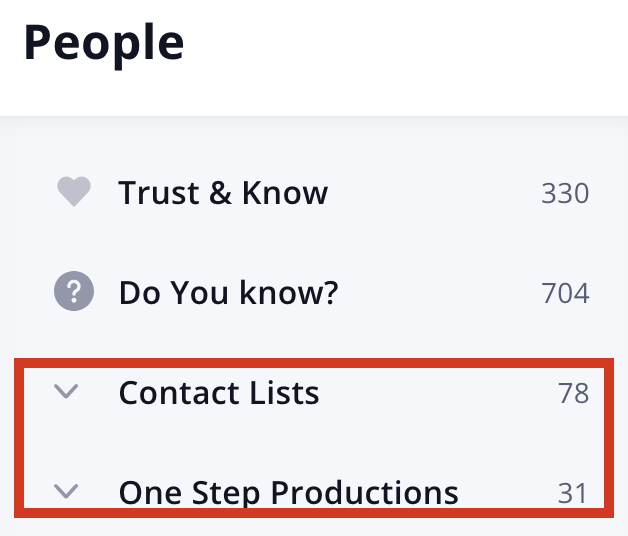The width and height of the screenshot is (628, 536).
Task: Click the heart icon beside Trust & Know
Action: point(74,191)
